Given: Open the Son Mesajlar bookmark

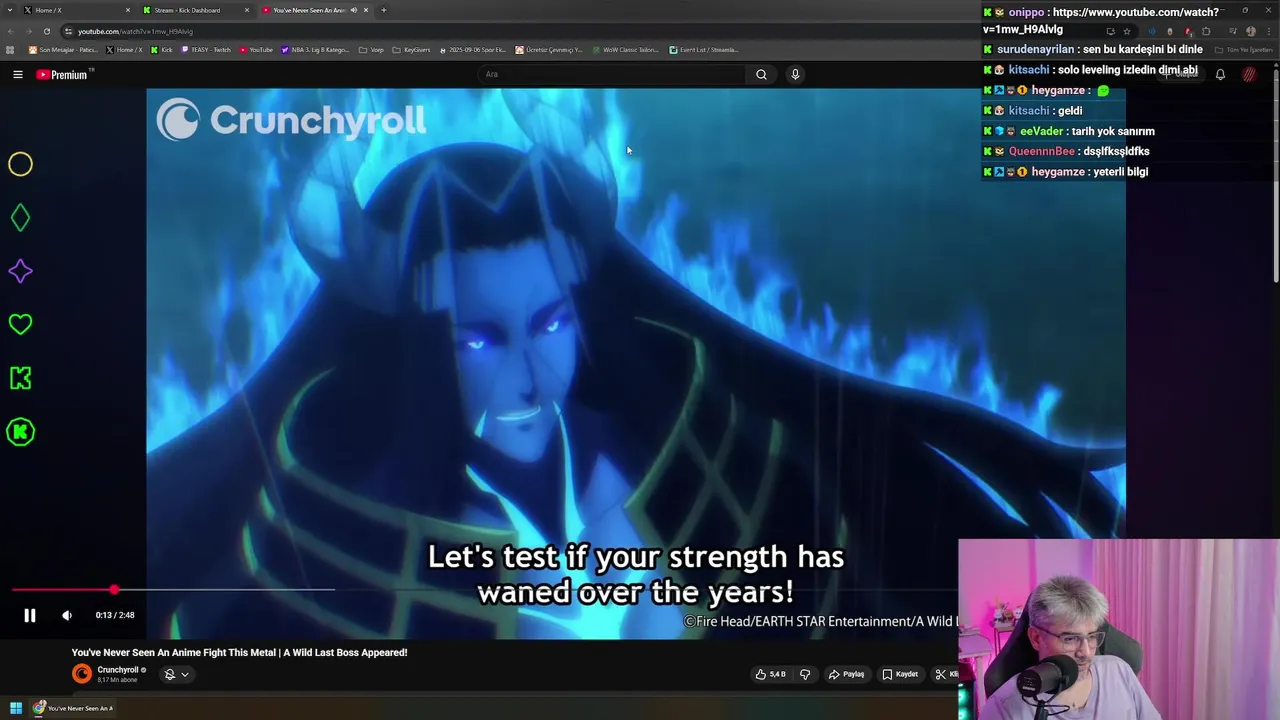Looking at the screenshot, I should [x=62, y=49].
